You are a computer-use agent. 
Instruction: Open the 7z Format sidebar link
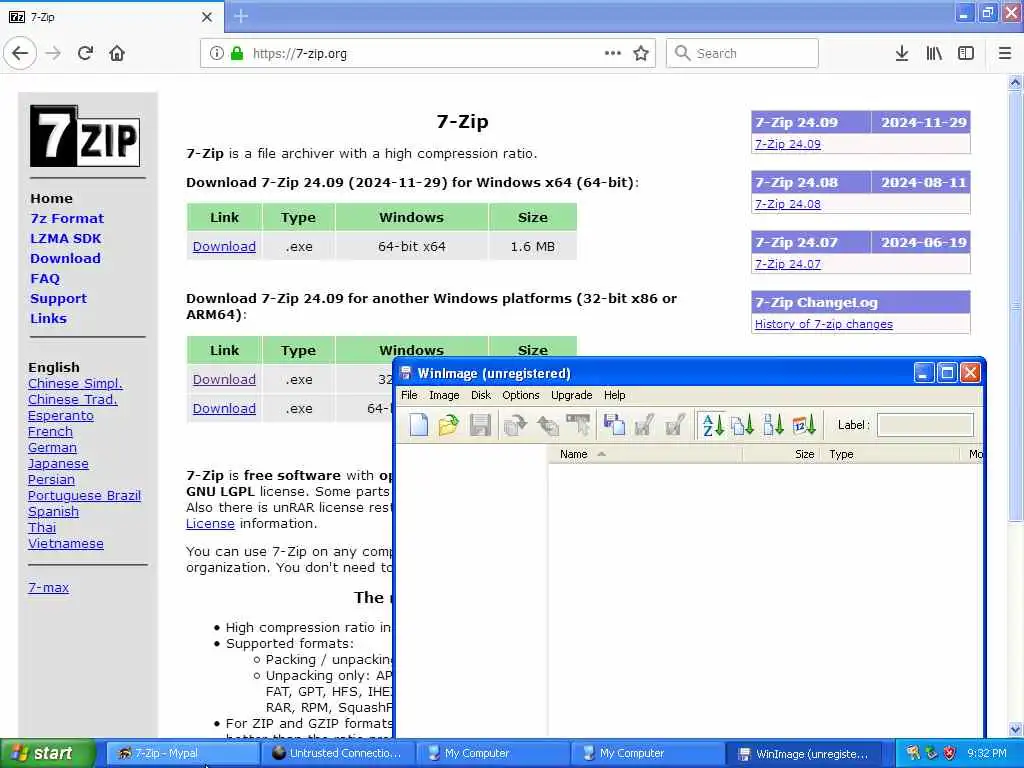(x=67, y=219)
